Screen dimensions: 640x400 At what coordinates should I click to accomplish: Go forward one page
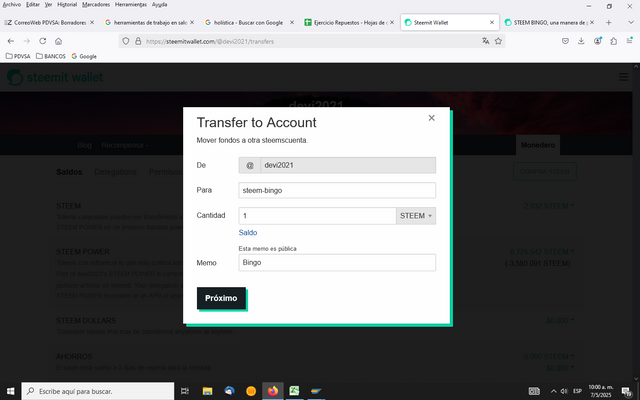27,41
